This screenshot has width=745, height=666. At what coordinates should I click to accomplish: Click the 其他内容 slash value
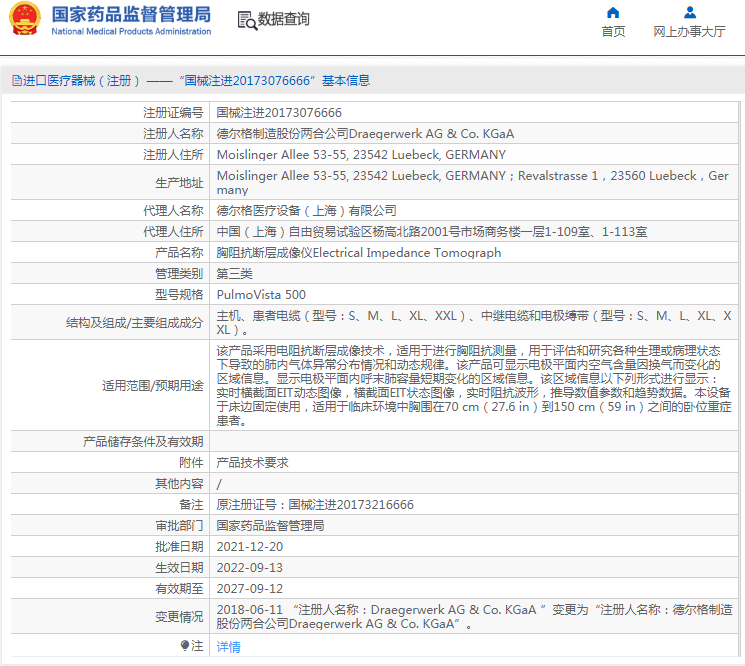(x=219, y=484)
